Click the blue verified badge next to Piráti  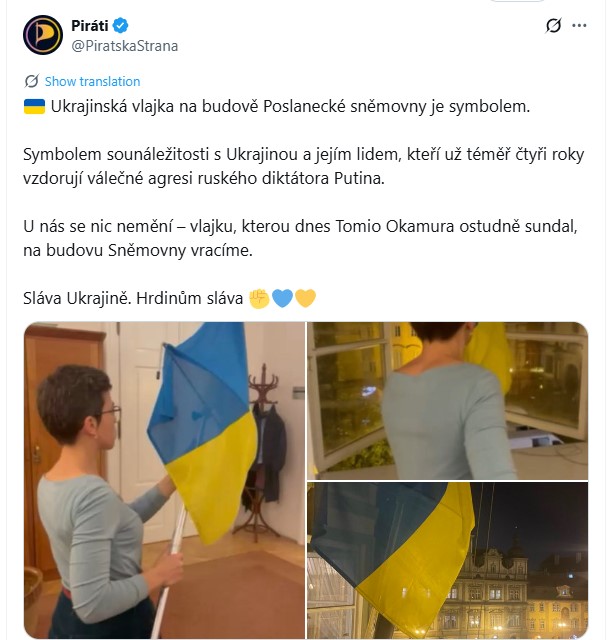(120, 26)
